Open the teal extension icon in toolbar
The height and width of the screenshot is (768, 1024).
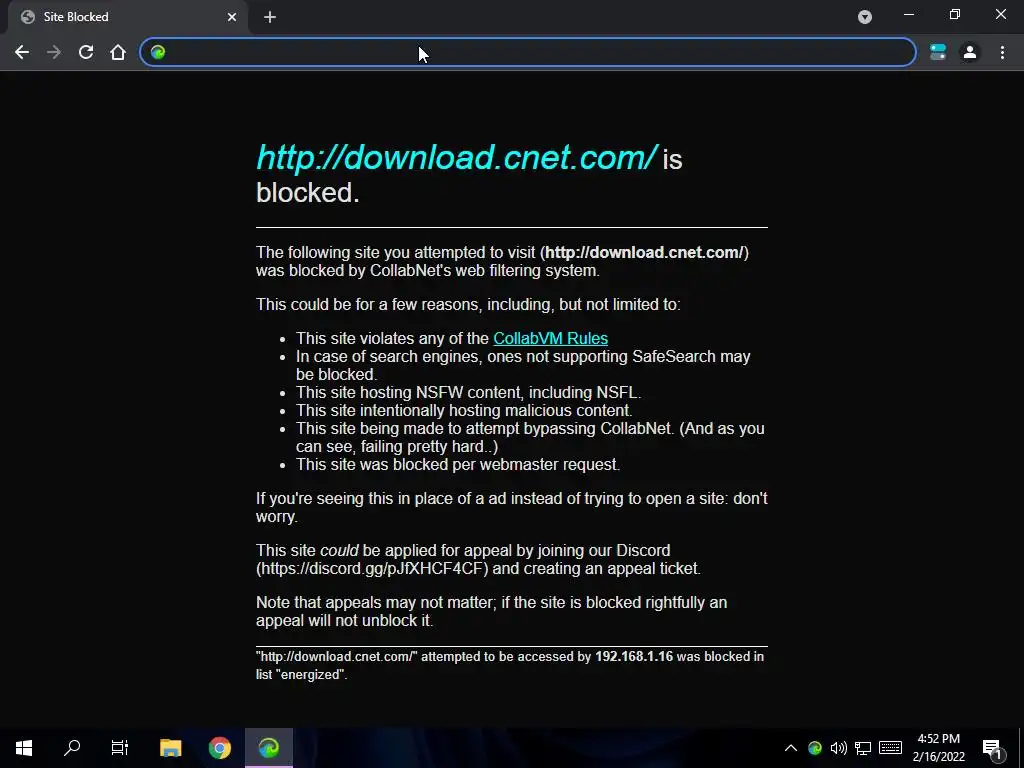click(938, 52)
